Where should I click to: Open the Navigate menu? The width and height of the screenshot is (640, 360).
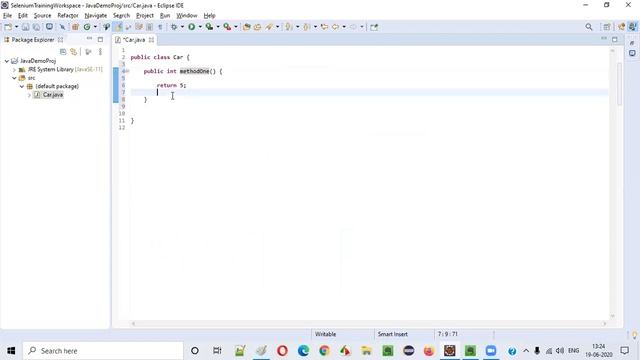coord(96,16)
